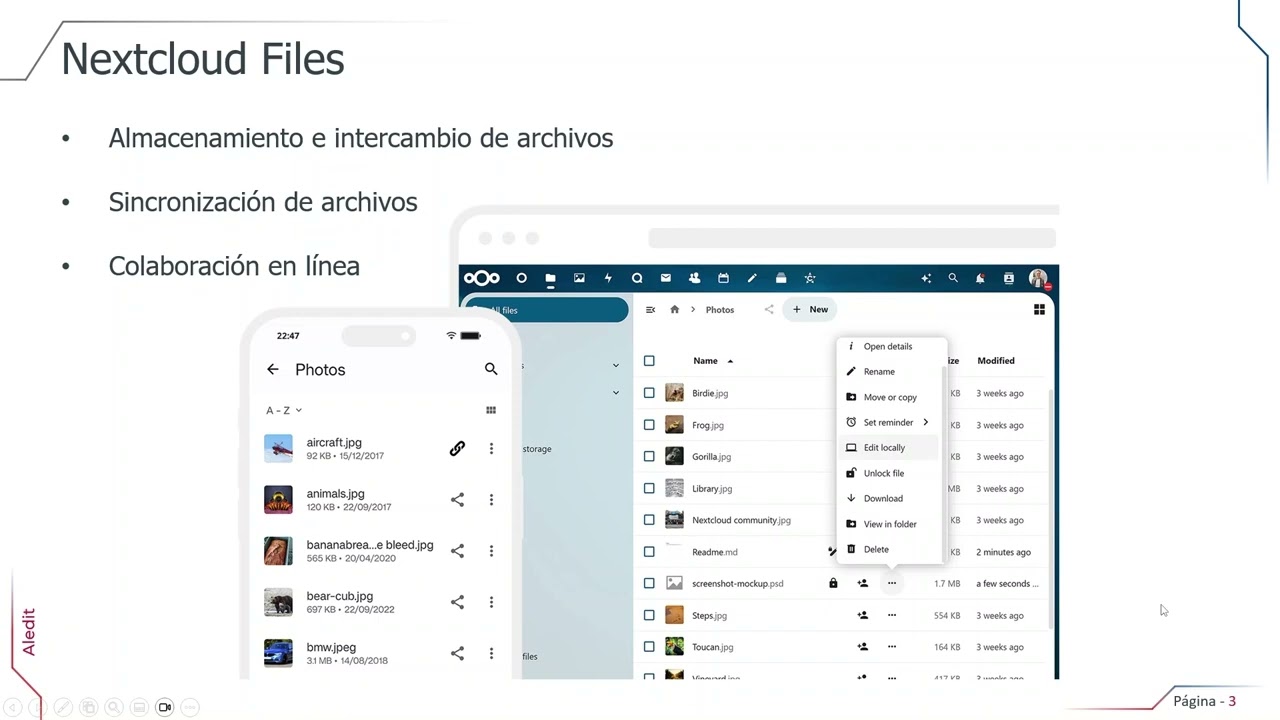Open Contacts icon in Nextcloud navigation bar

(694, 279)
